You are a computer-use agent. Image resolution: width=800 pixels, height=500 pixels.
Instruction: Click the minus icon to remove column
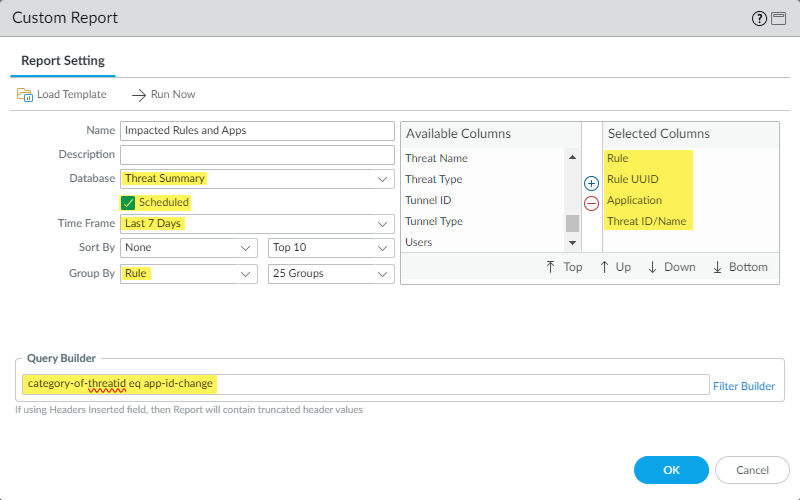(591, 203)
